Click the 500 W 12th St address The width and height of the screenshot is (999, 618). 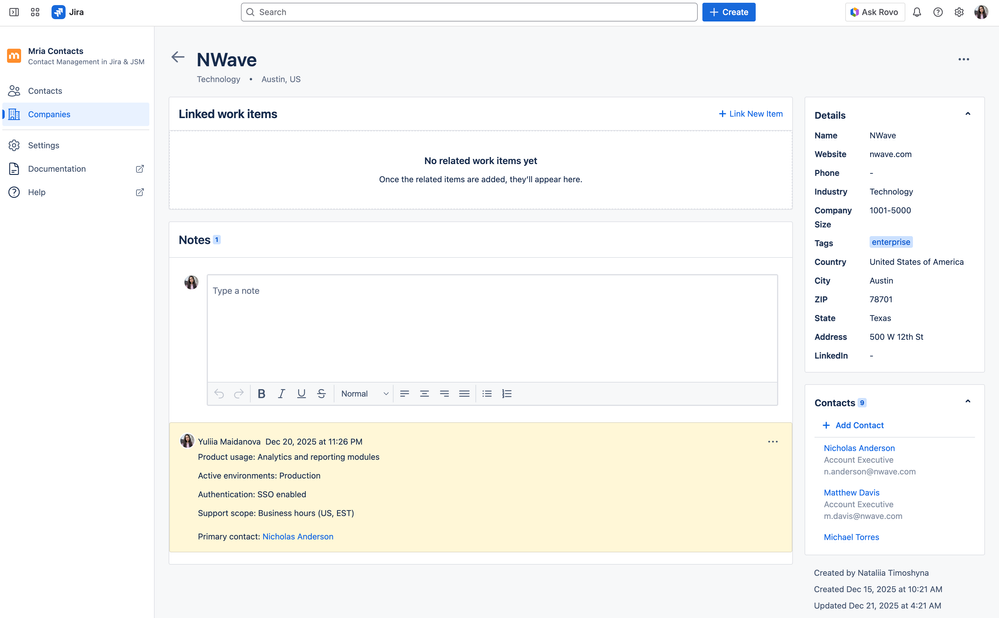click(896, 337)
